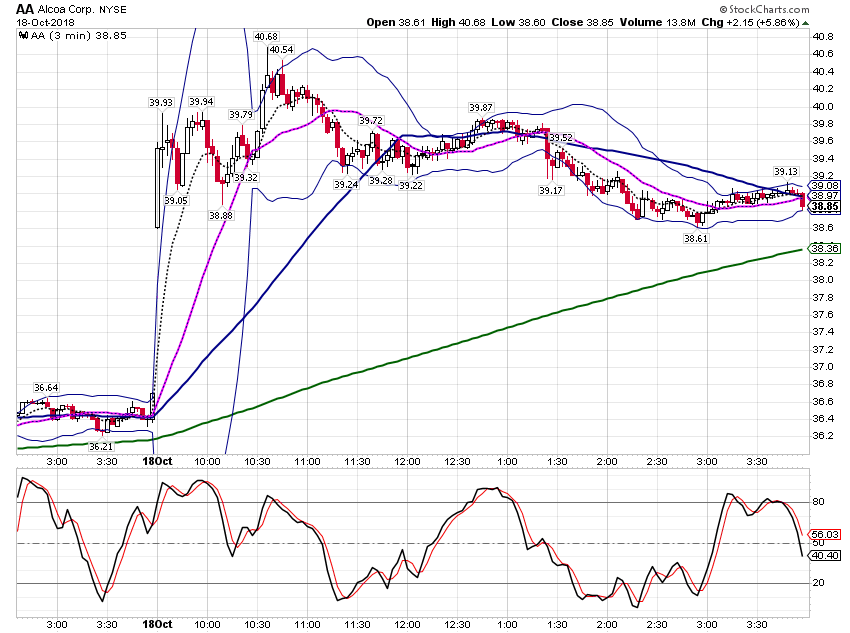Select the Chg +2.15 (+5.86%) value
The height and width of the screenshot is (633, 850).
(750, 22)
